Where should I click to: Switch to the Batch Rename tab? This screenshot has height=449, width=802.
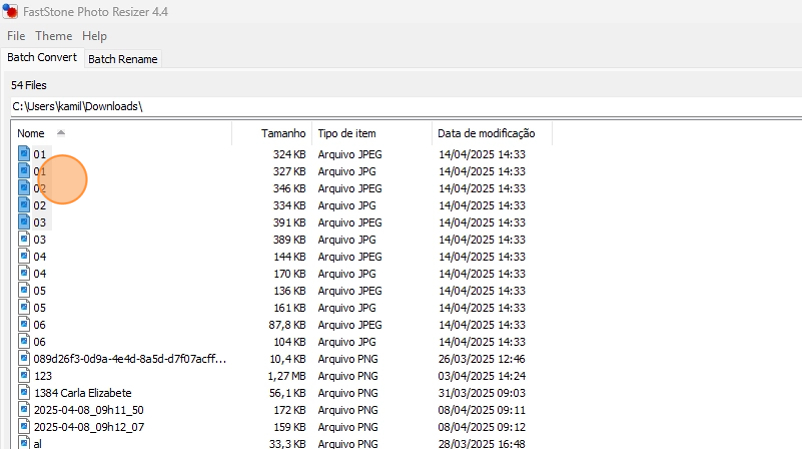[123, 59]
